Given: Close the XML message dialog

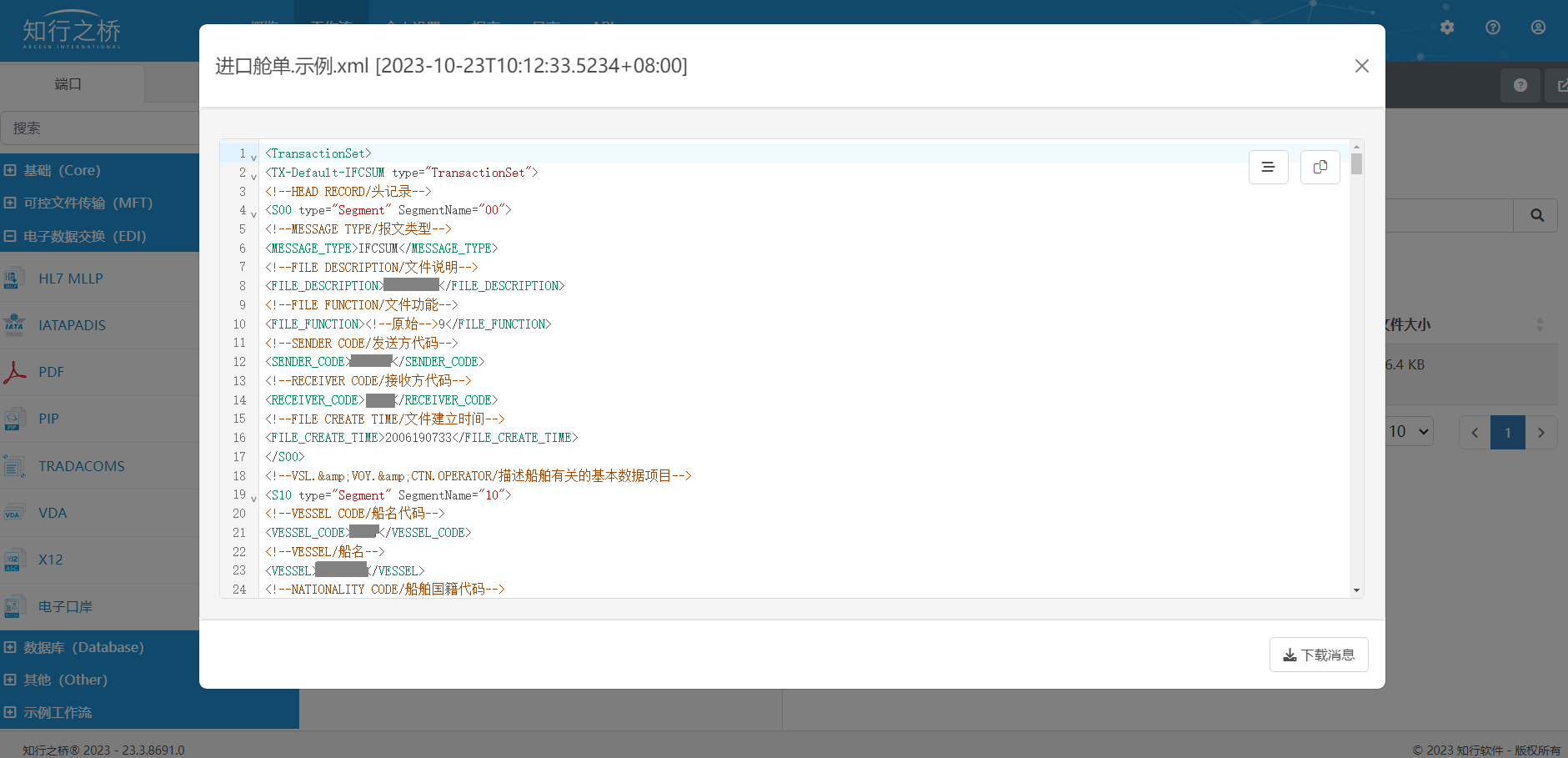Looking at the screenshot, I should [1361, 66].
